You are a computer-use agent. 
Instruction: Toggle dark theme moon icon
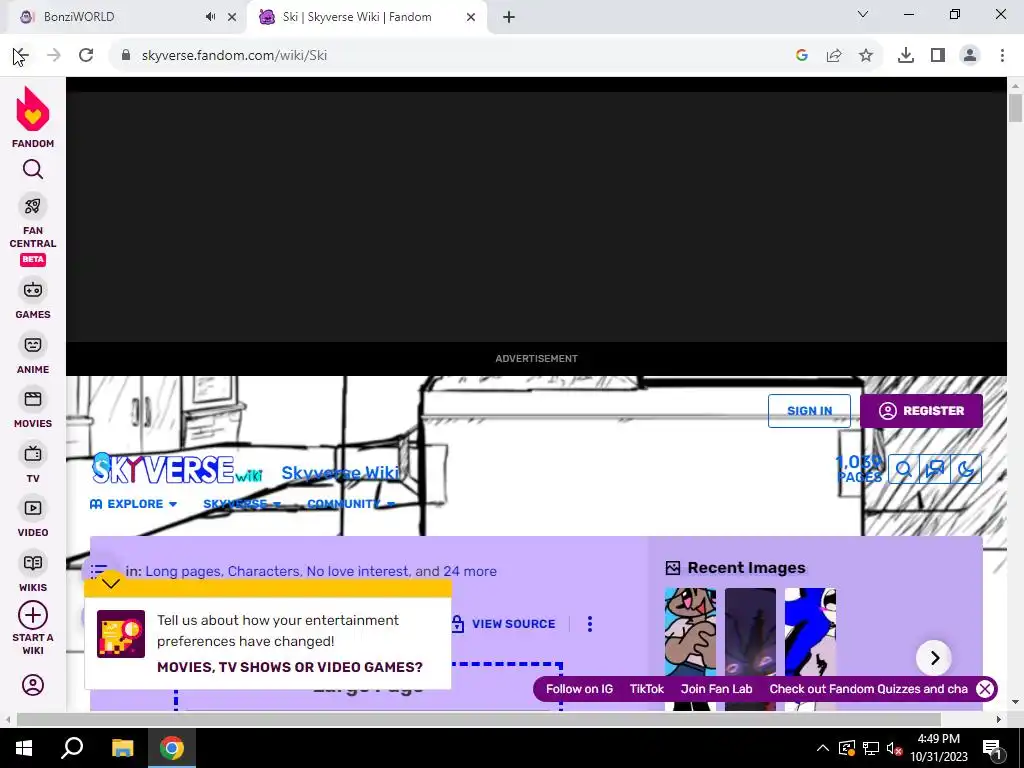click(x=966, y=469)
